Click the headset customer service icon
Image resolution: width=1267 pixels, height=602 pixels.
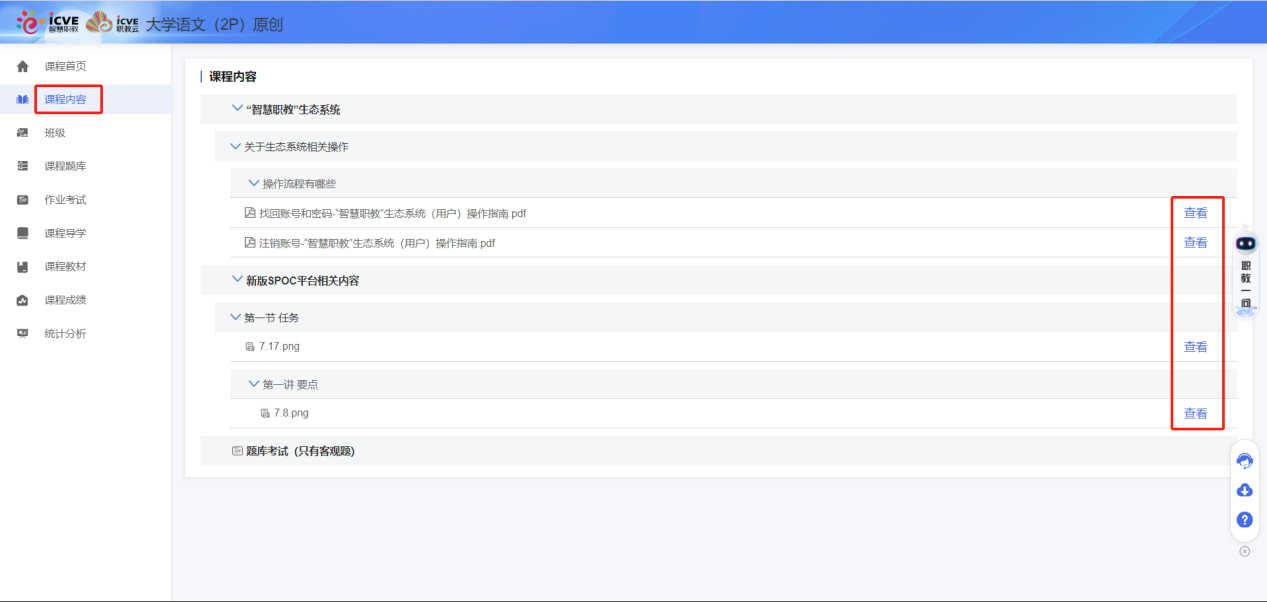pos(1245,460)
